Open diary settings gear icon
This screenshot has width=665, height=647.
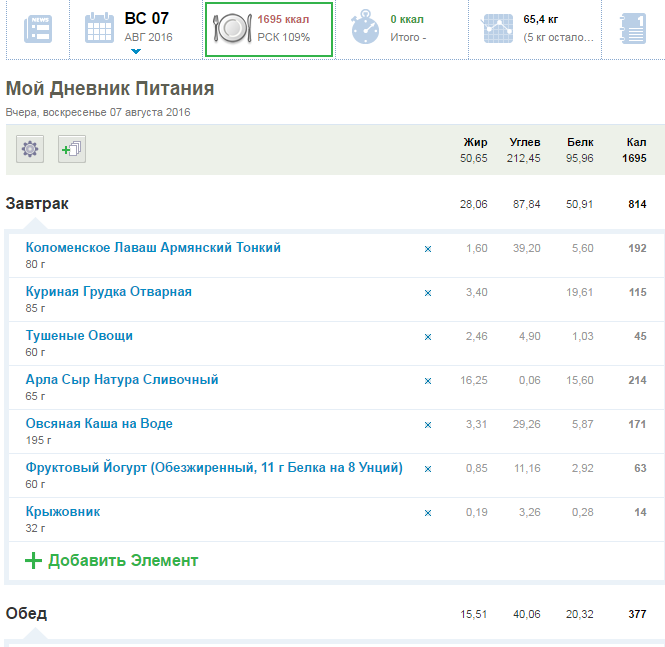(x=31, y=149)
